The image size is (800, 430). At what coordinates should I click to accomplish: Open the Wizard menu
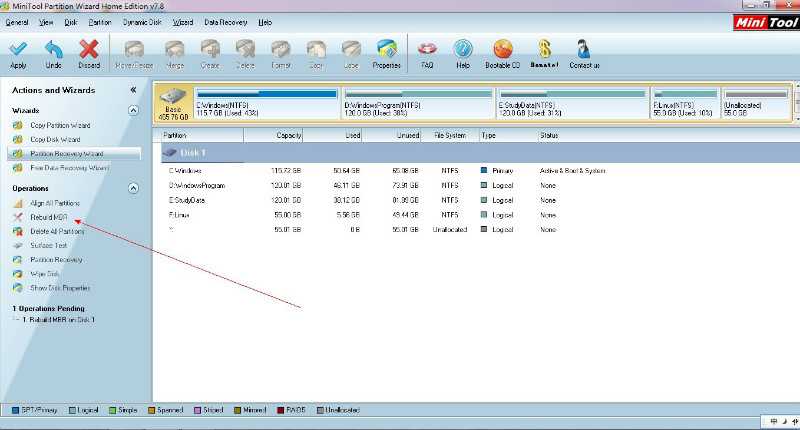(x=183, y=22)
